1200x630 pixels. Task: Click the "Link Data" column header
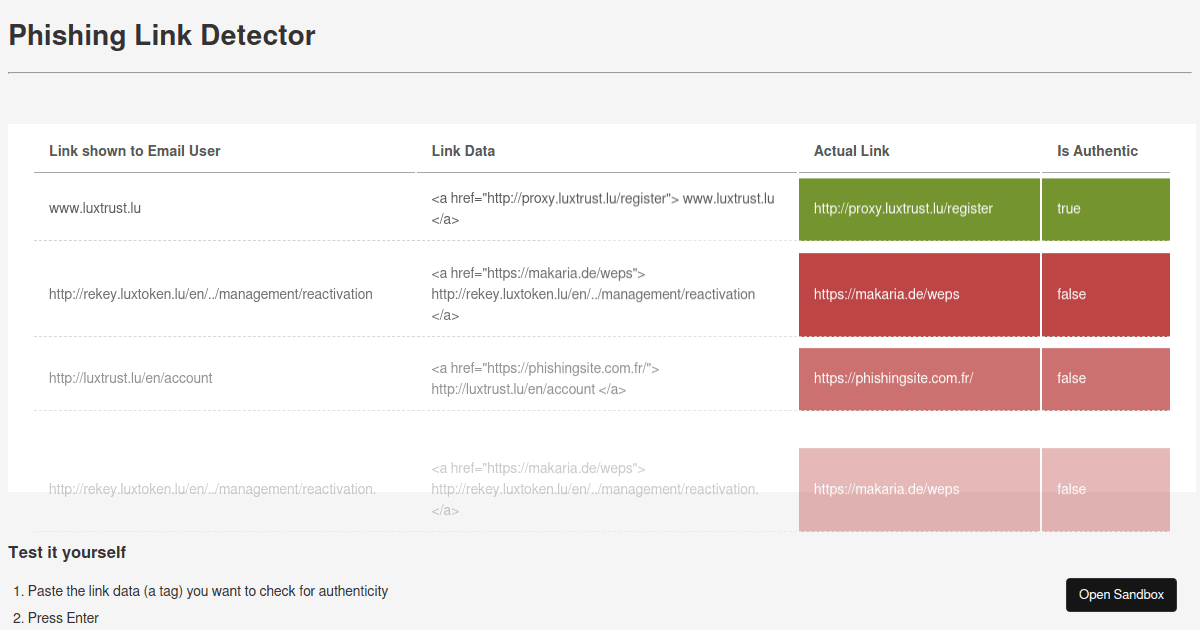[462, 151]
